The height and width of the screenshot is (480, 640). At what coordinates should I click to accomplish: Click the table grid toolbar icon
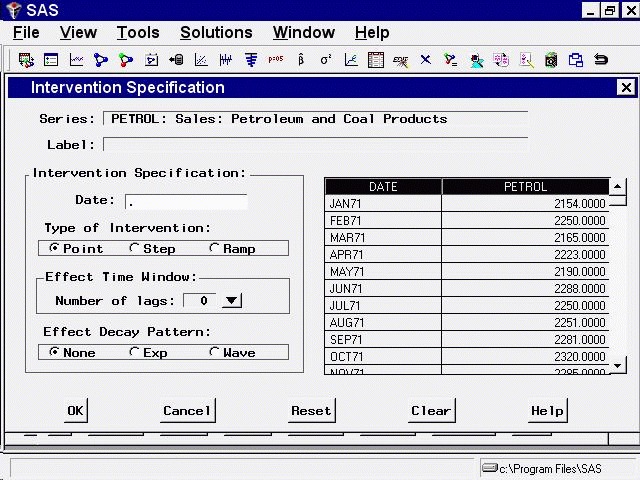coord(376,60)
